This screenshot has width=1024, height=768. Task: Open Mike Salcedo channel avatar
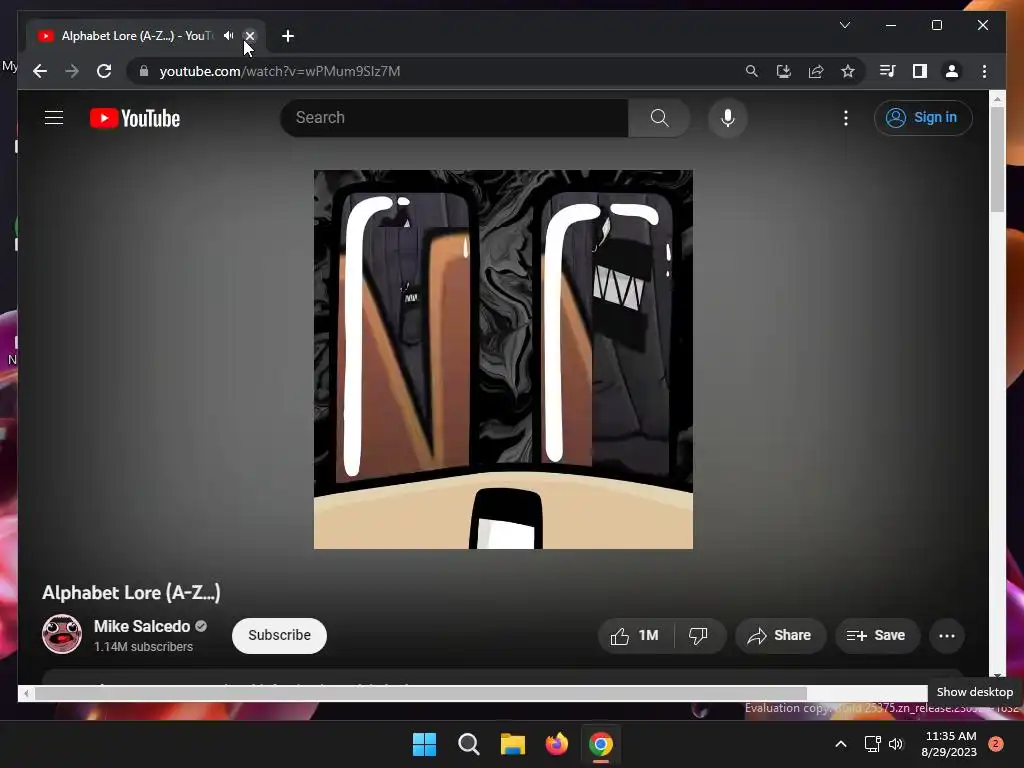62,634
